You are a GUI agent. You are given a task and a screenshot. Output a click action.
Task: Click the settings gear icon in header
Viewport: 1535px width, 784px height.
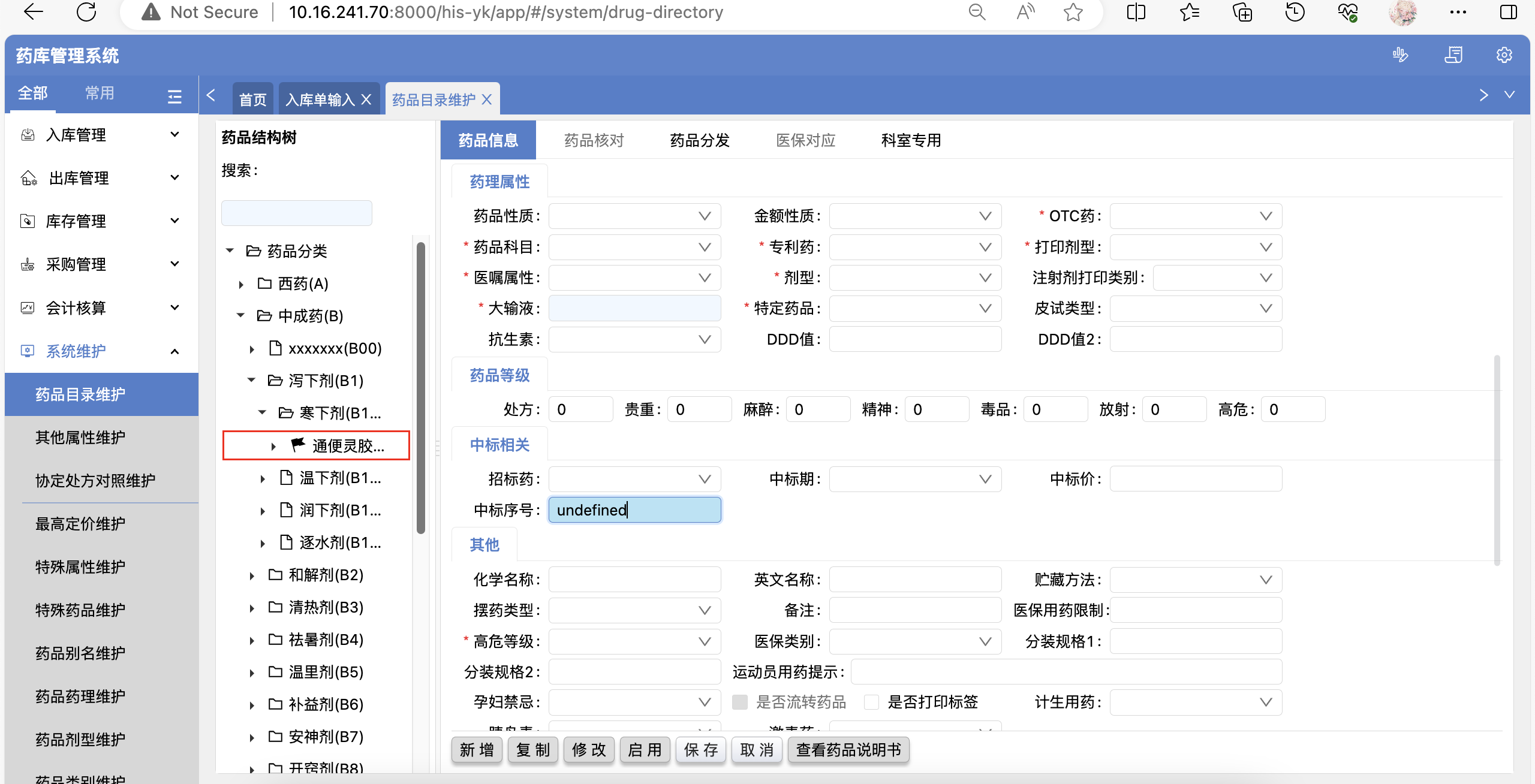pos(1503,55)
